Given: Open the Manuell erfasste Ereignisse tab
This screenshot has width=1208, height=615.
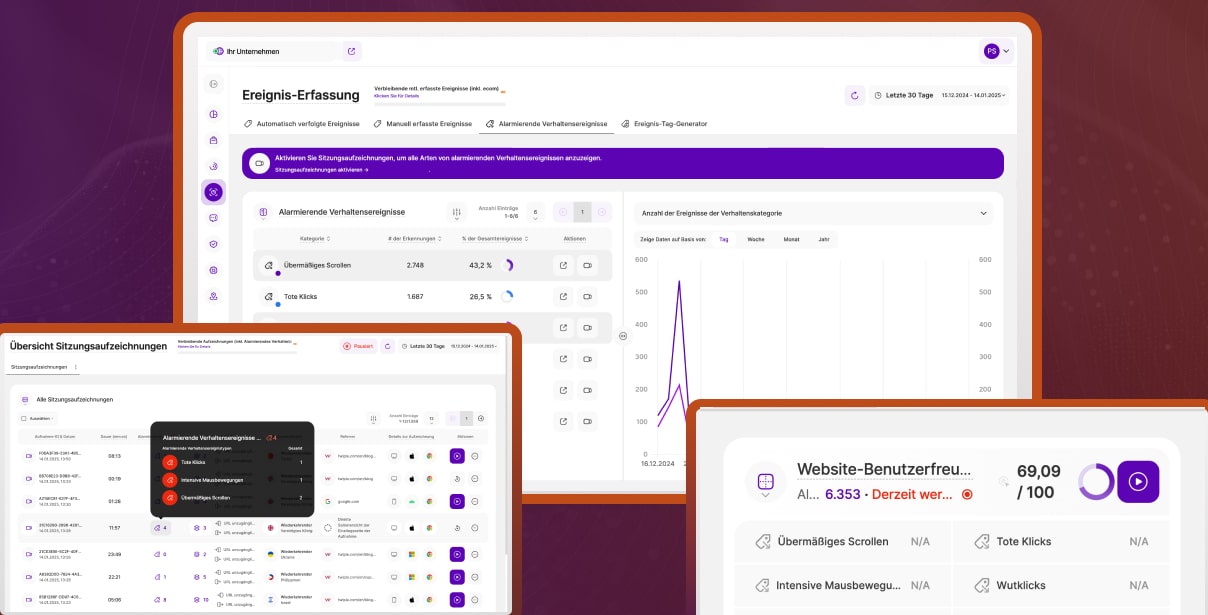Looking at the screenshot, I should pyautogui.click(x=422, y=124).
